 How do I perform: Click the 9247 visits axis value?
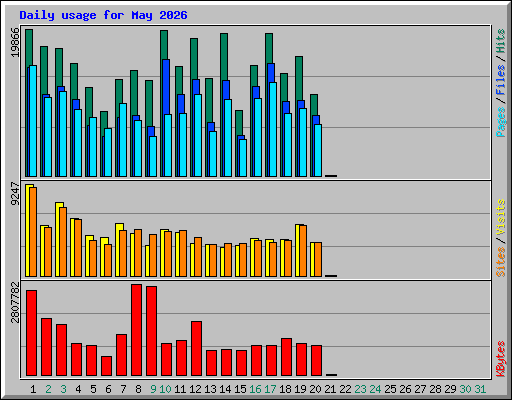coord(15,194)
